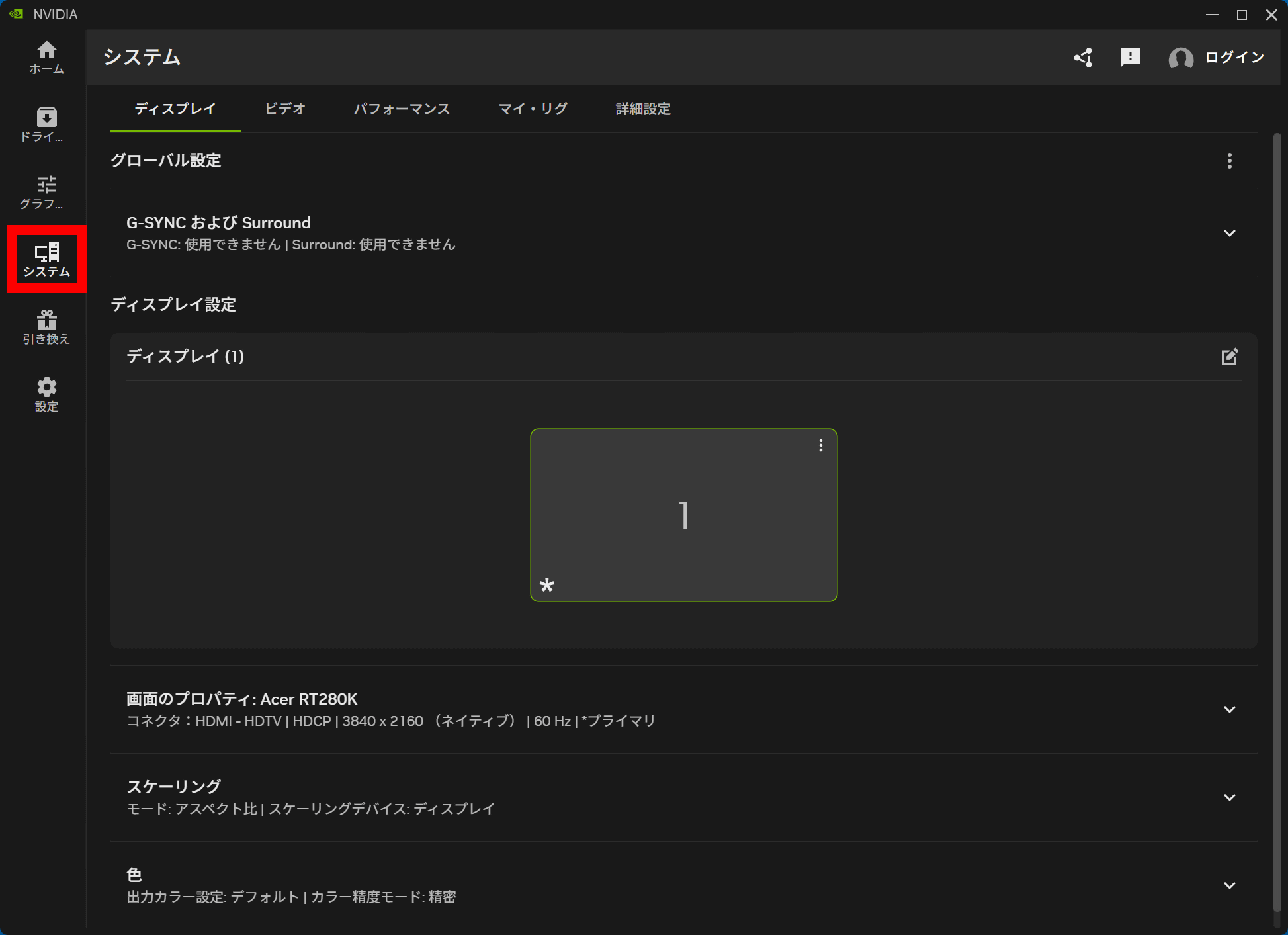The width and height of the screenshot is (1288, 935).
Task: Open the 詳細設定 tab
Action: tap(643, 109)
